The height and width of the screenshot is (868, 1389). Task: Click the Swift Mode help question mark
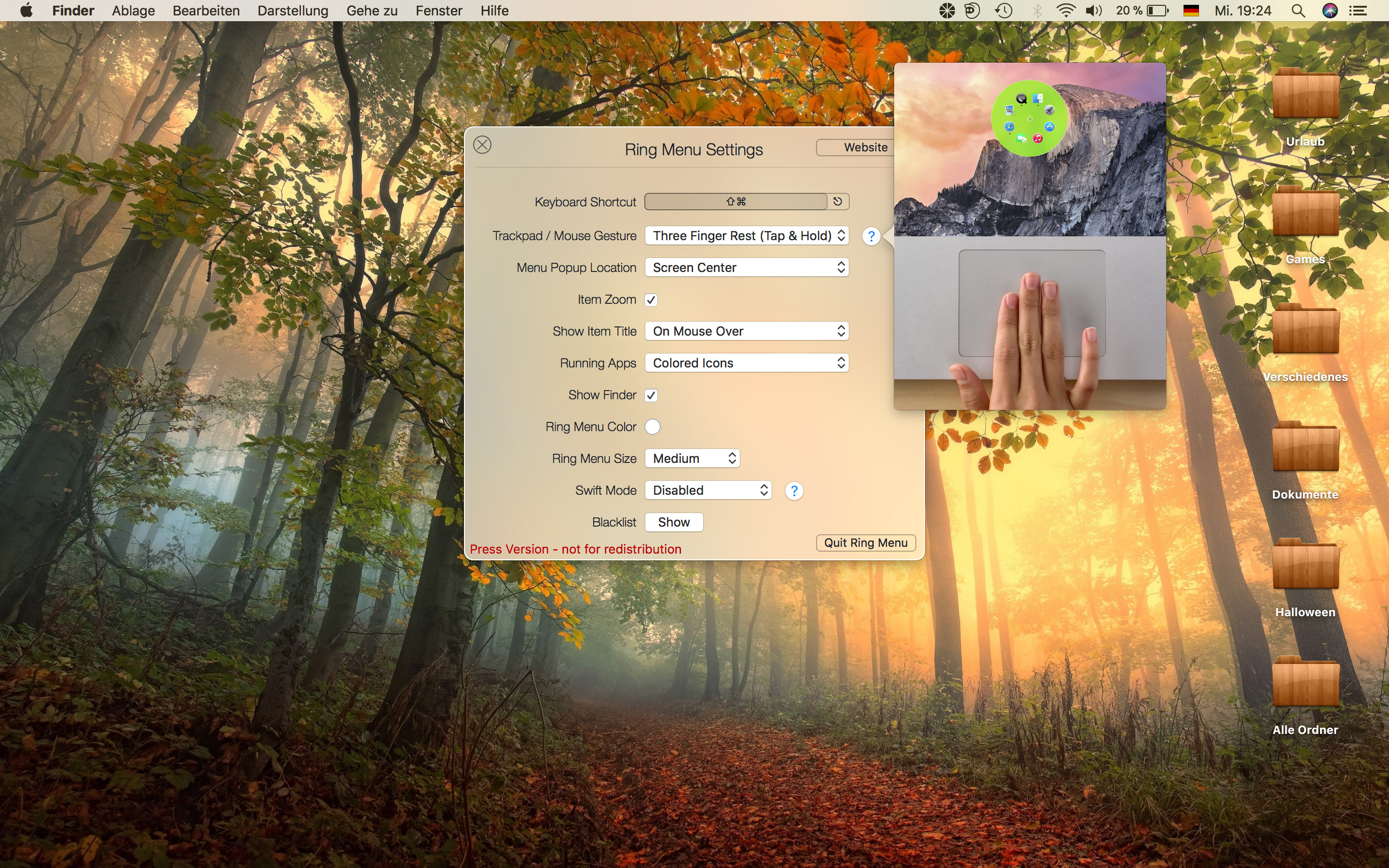794,491
